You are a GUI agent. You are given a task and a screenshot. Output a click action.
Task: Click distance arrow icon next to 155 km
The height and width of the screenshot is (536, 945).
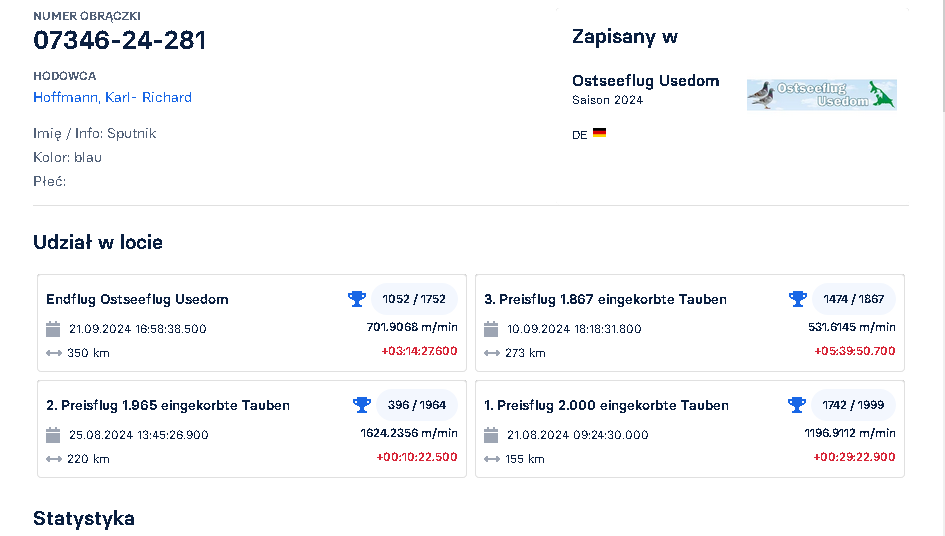pyautogui.click(x=491, y=459)
